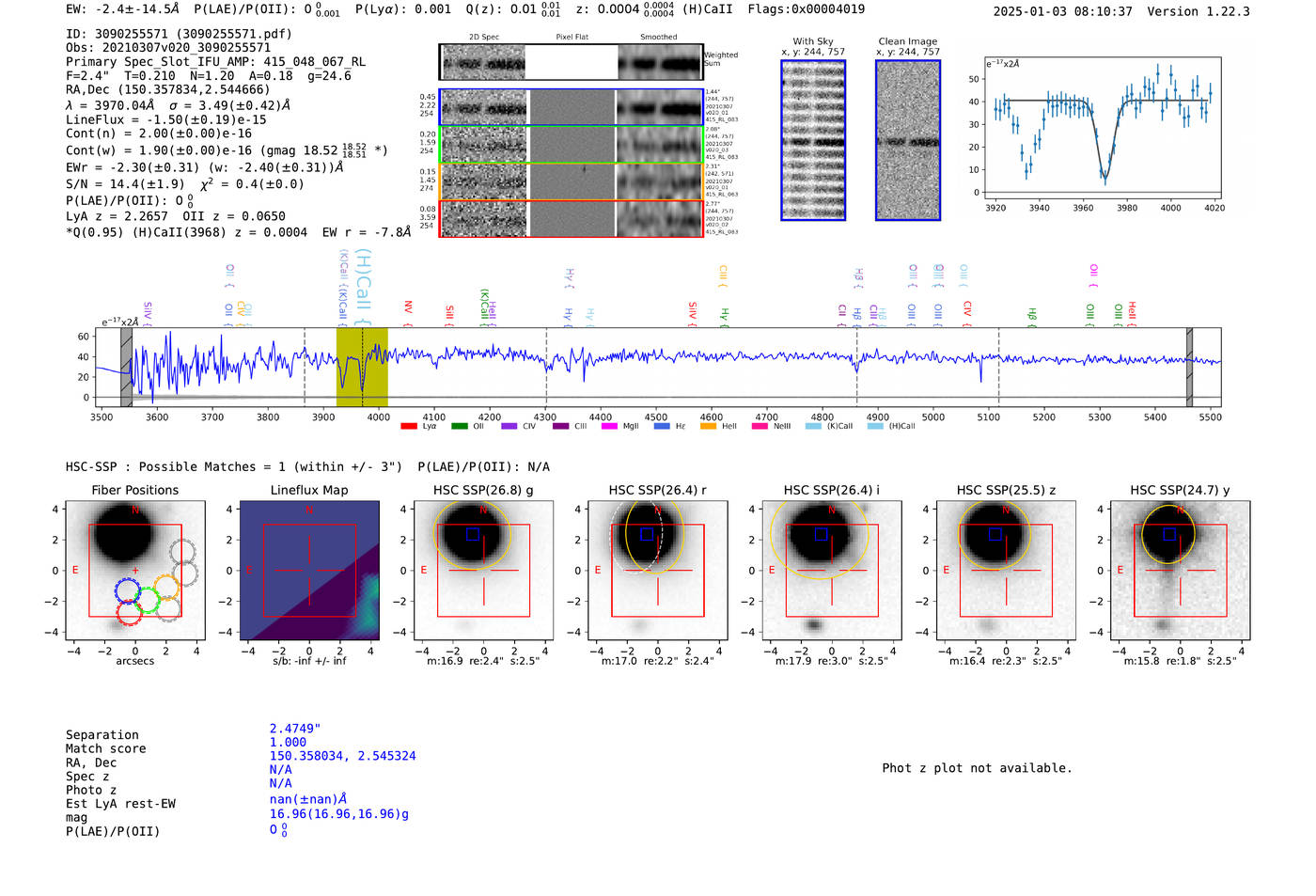Select the orange HeII legend swatch

(x=708, y=426)
